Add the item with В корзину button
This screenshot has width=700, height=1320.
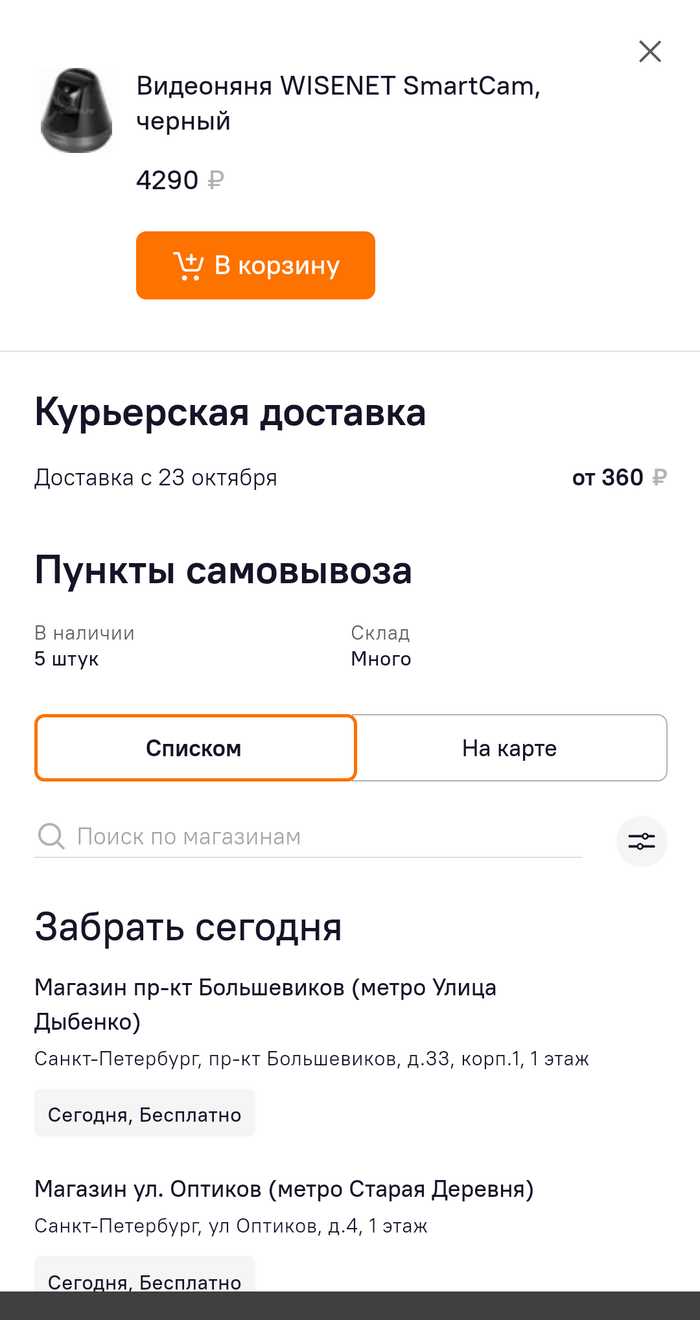[255, 266]
